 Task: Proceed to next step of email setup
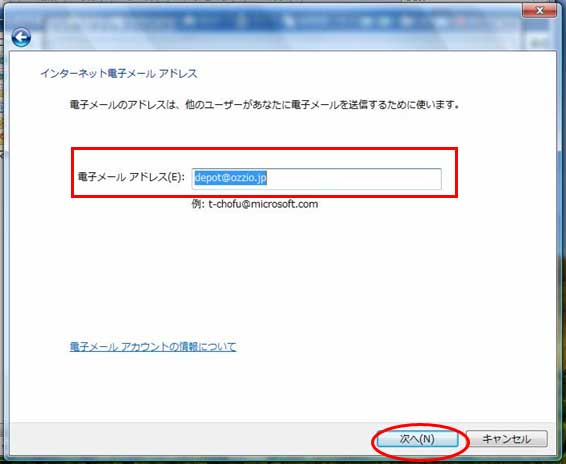[x=418, y=439]
